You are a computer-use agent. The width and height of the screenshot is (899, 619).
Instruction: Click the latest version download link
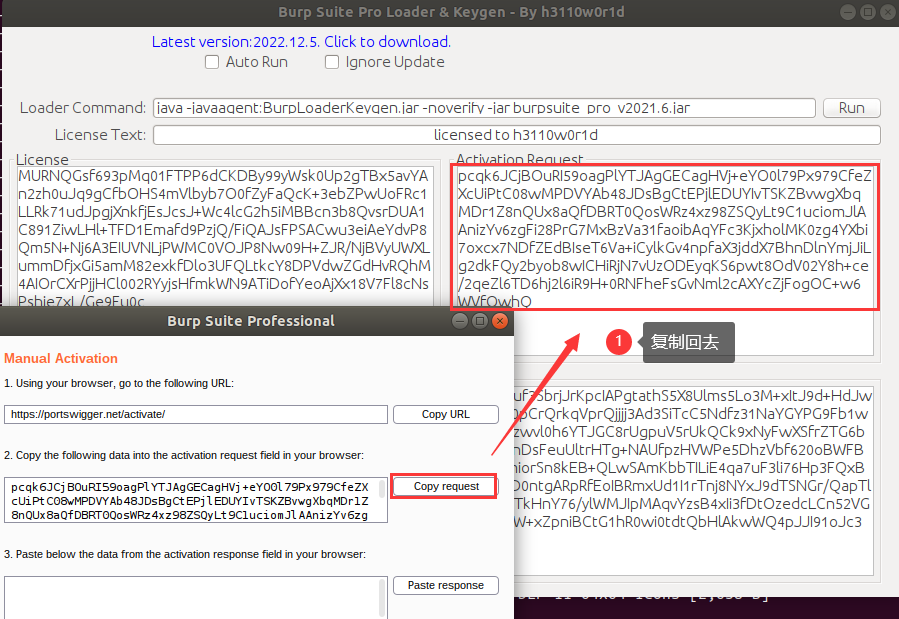pos(301,42)
